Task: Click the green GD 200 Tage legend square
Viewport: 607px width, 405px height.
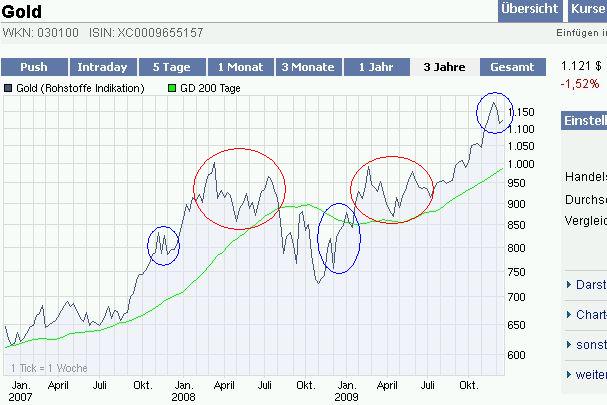Action: (x=172, y=88)
